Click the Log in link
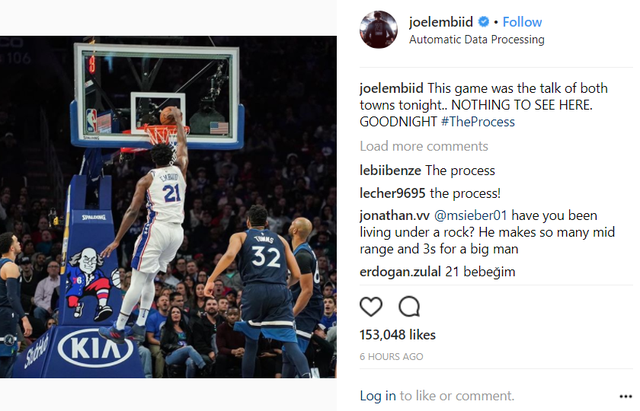The width and height of the screenshot is (640, 411). click(378, 396)
